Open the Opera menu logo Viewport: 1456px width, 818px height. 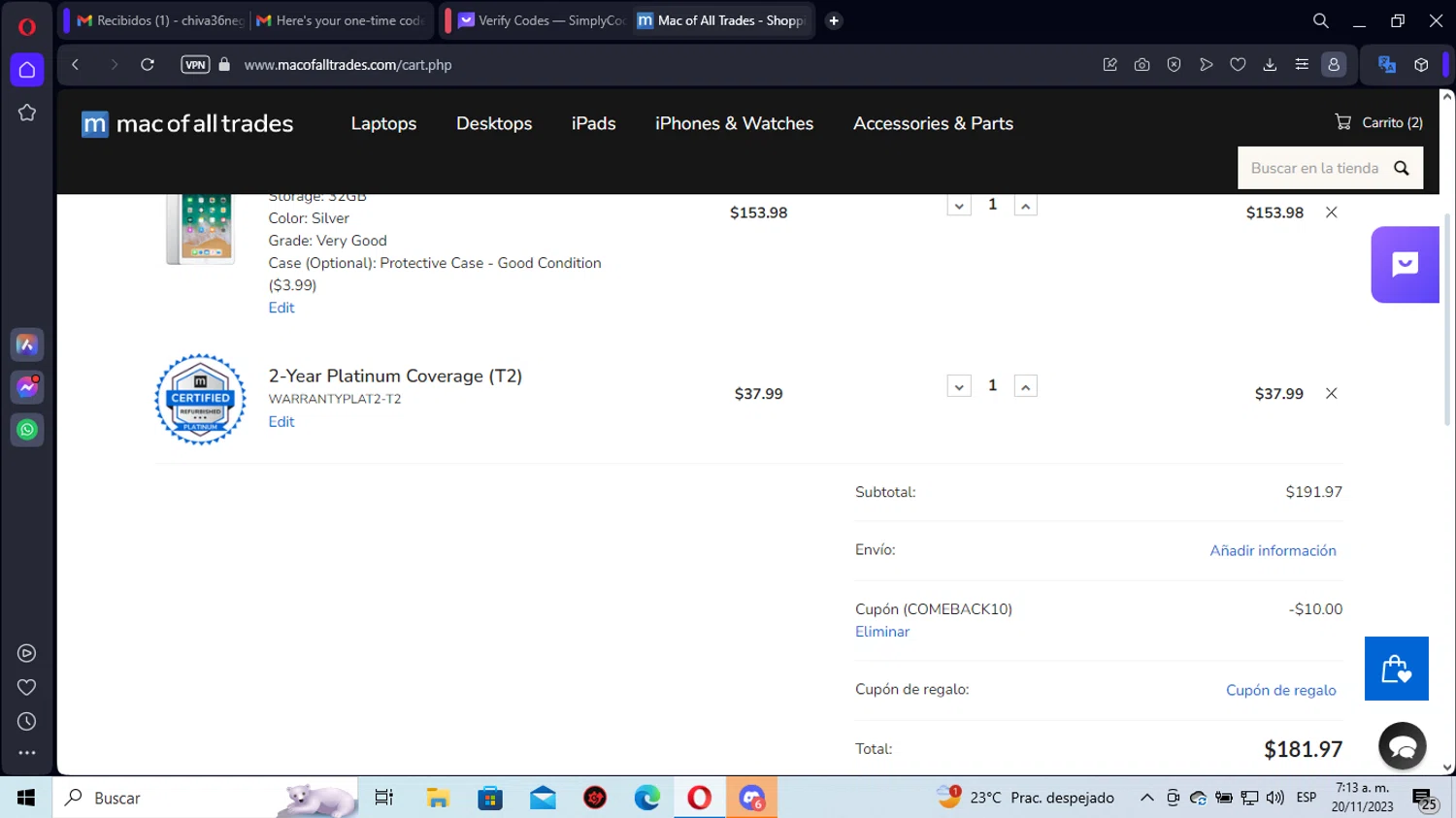coord(27,27)
